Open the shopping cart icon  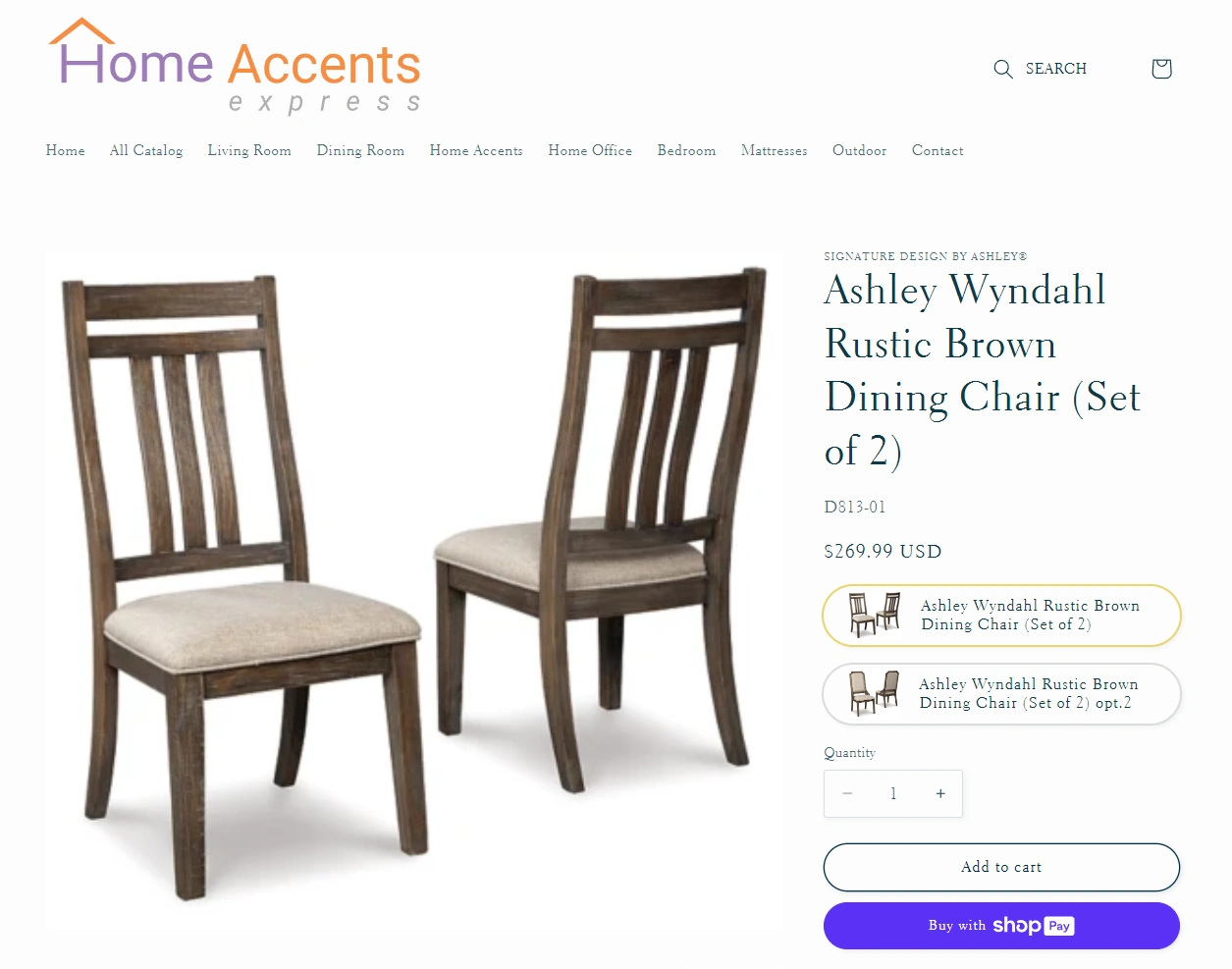click(x=1161, y=69)
